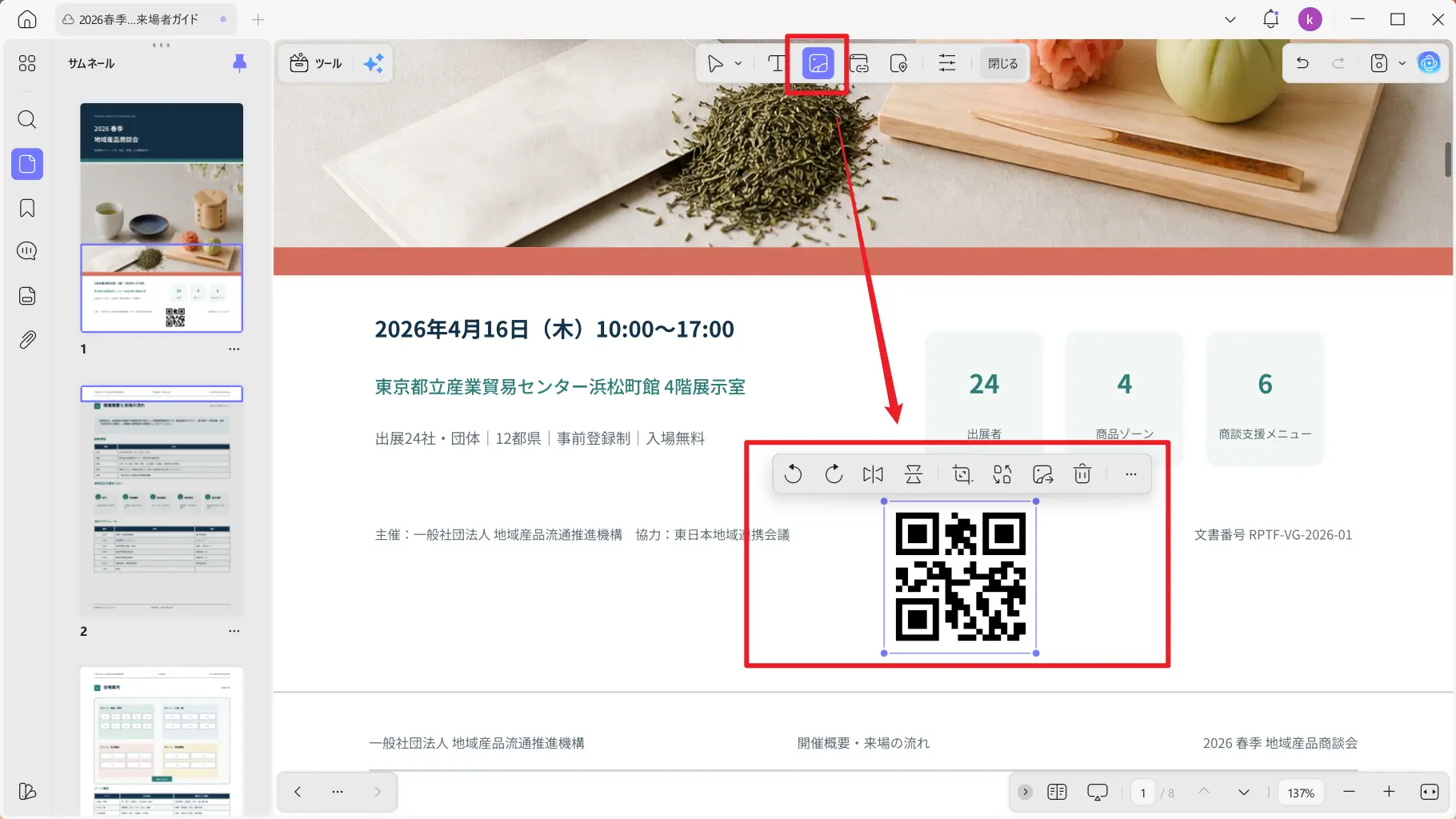
Task: Open the user profile avatar k
Action: [x=1310, y=19]
